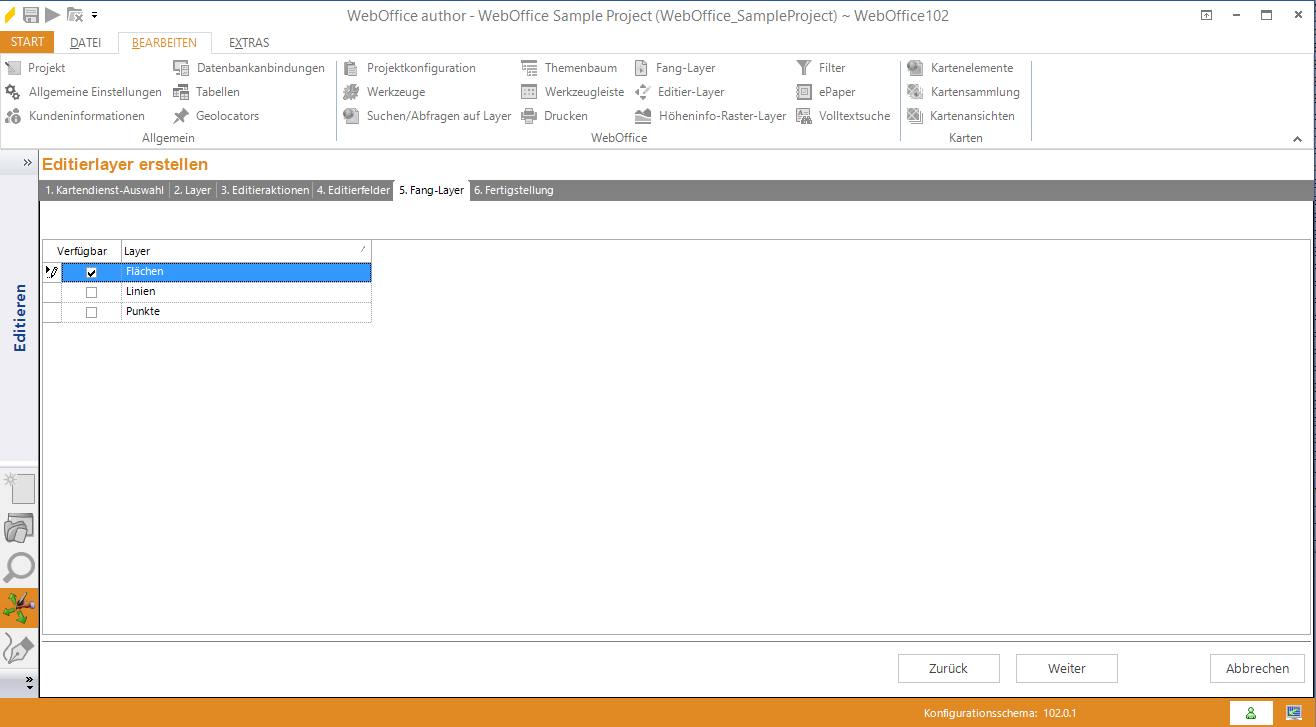The height and width of the screenshot is (727, 1316).
Task: Click the Verfügbar column header
Action: 82,251
